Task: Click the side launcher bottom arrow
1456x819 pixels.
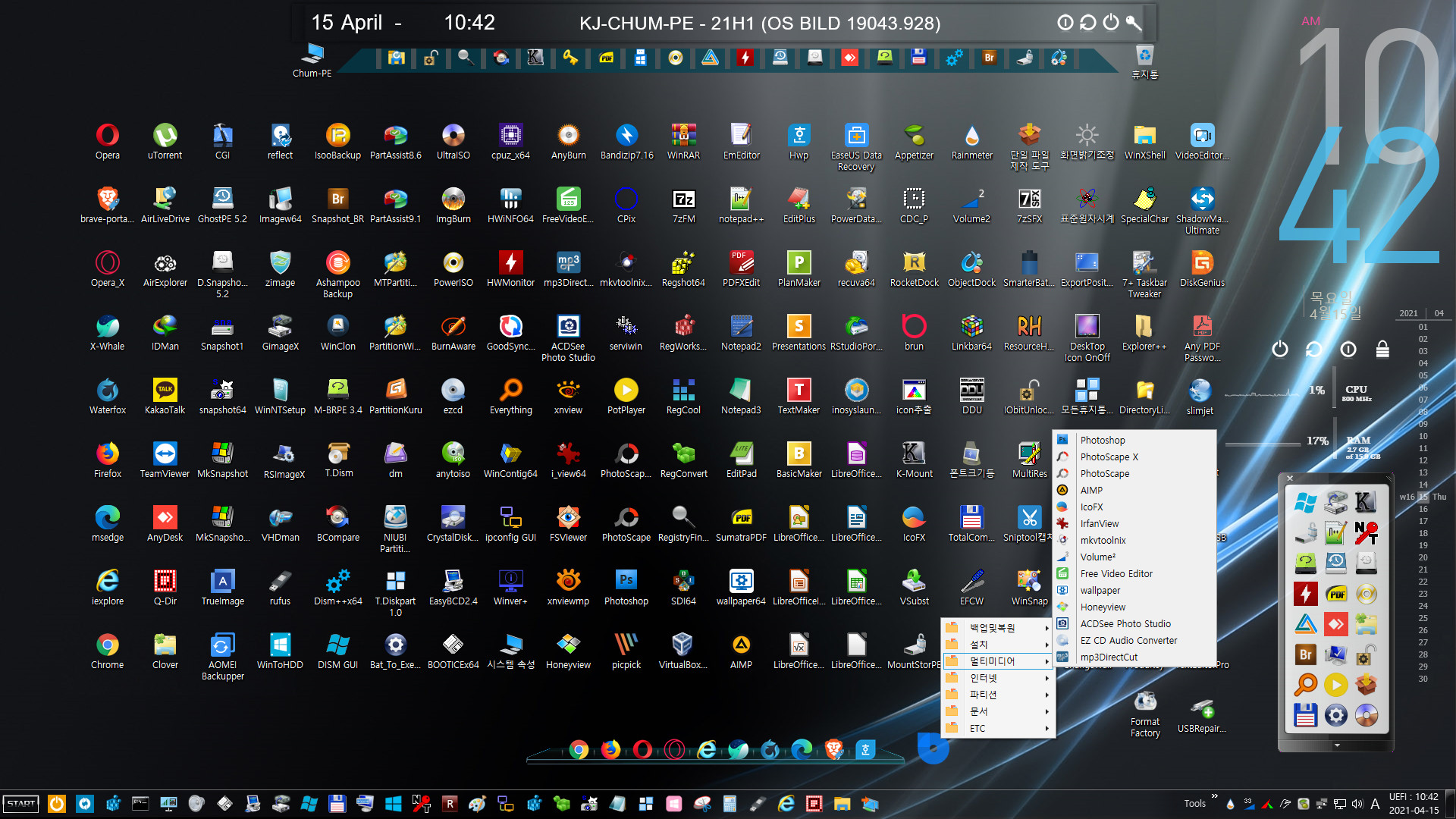Action: (x=1337, y=745)
